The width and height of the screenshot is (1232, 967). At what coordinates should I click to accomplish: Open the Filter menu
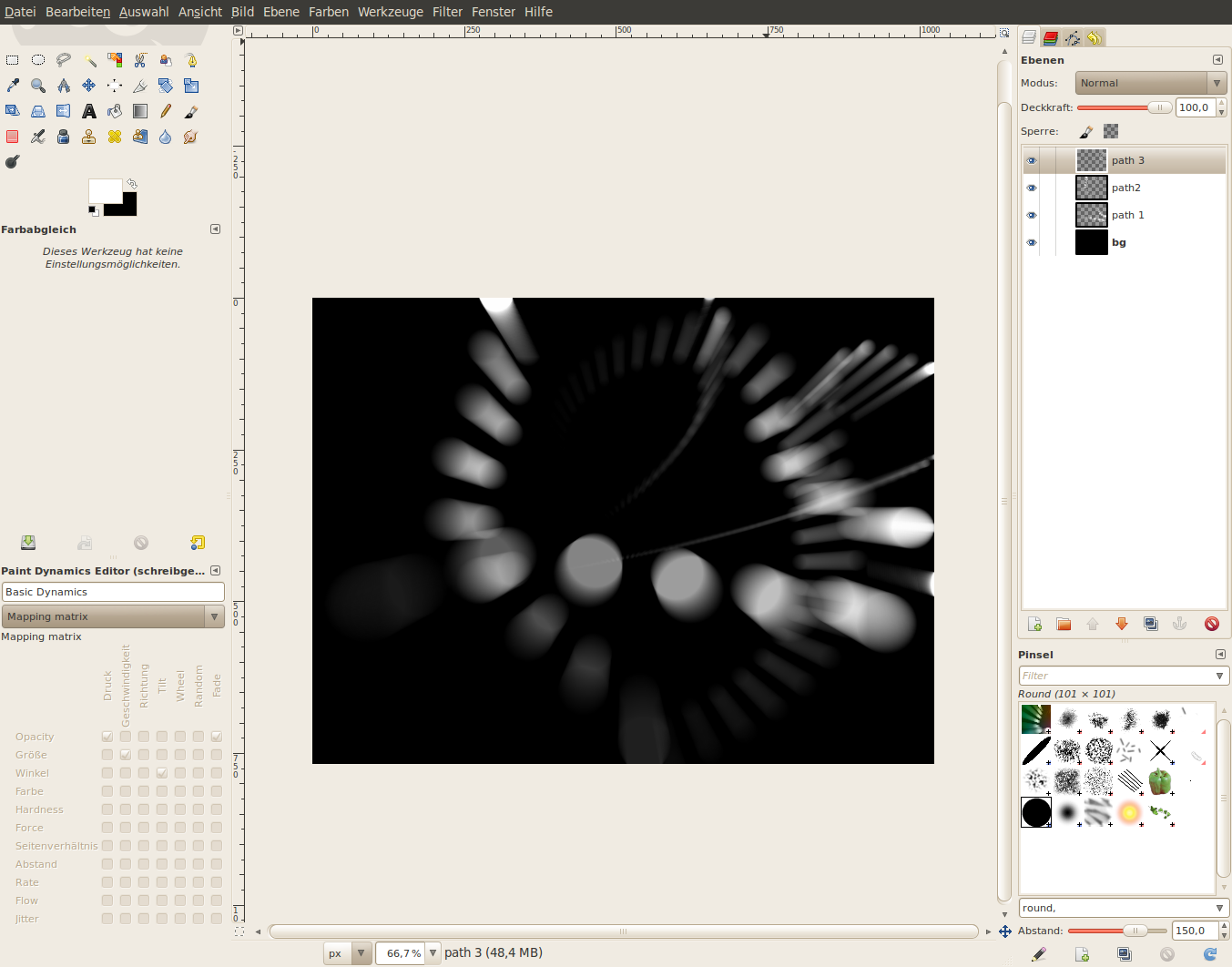[447, 12]
